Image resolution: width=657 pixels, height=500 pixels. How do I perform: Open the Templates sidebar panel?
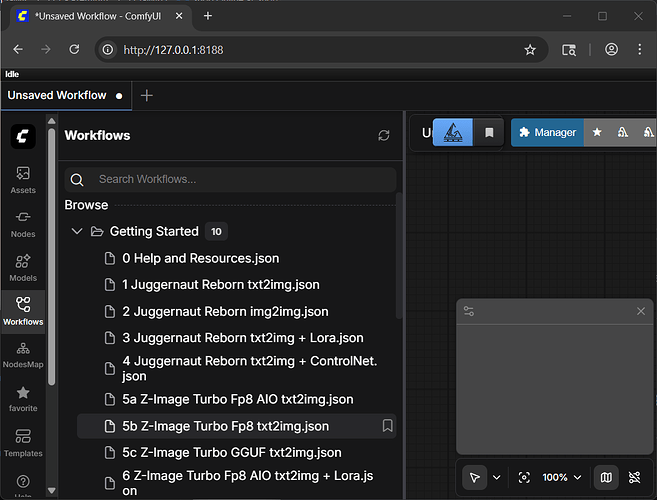click(23, 442)
